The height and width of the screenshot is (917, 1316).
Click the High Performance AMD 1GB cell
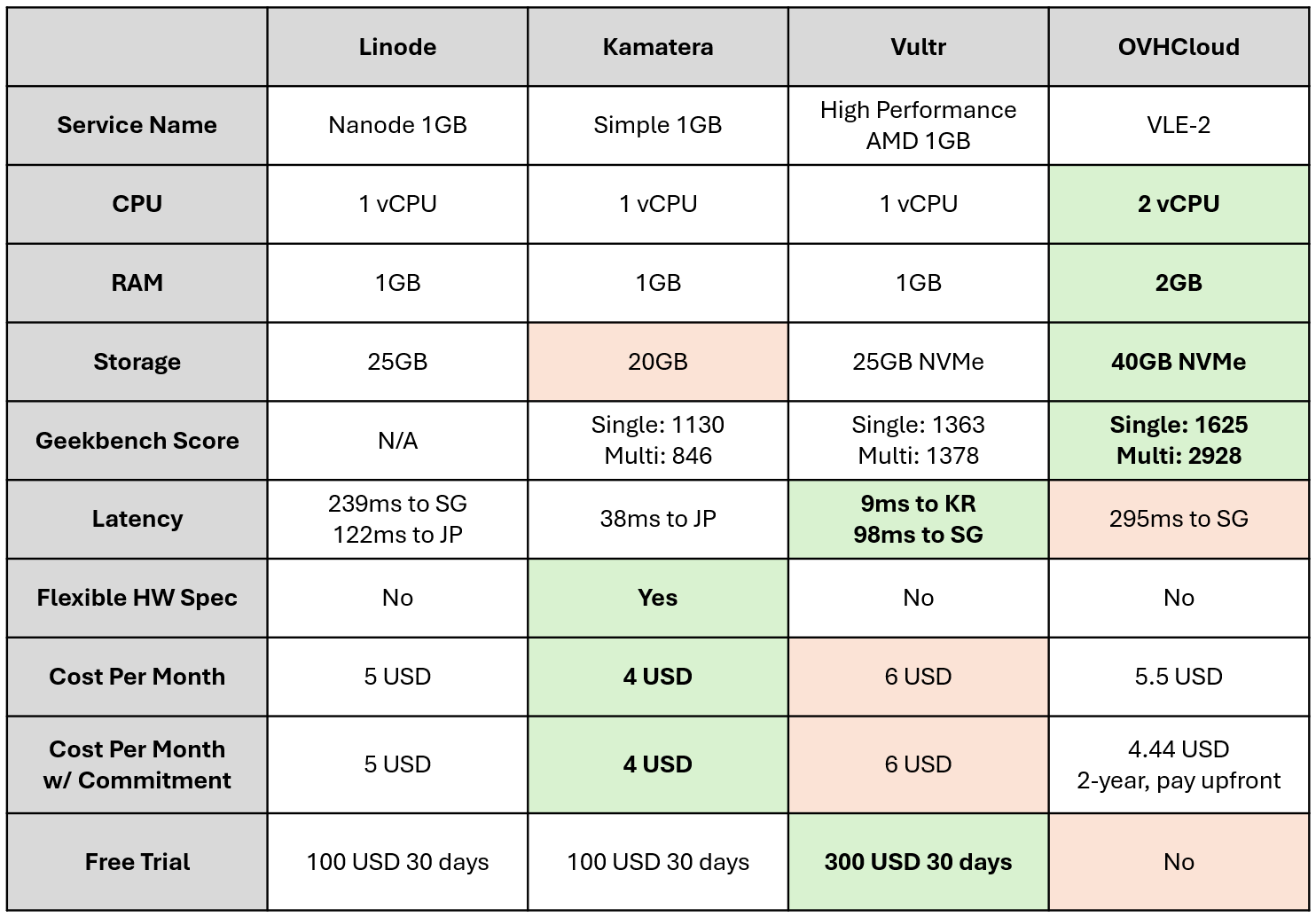pyautogui.click(x=918, y=125)
